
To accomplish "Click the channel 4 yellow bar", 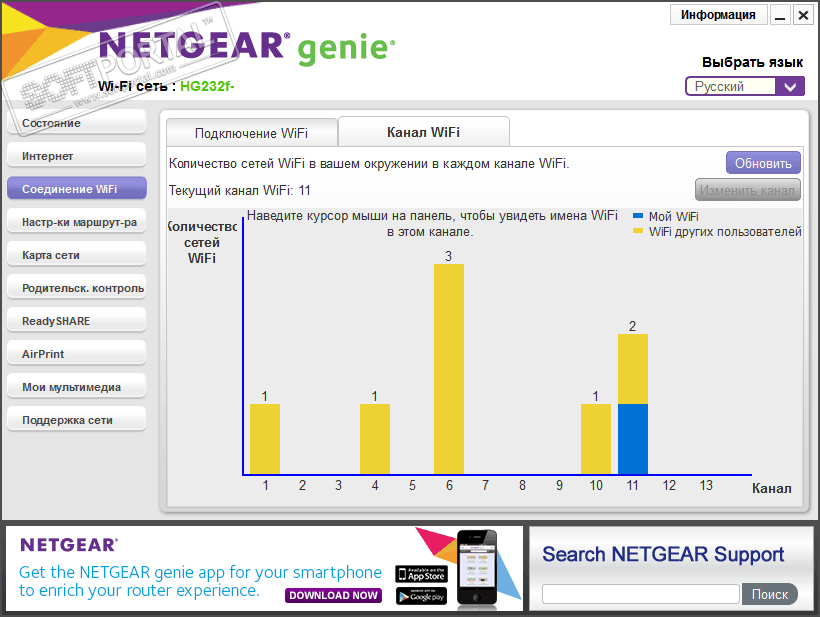I will pos(374,439).
